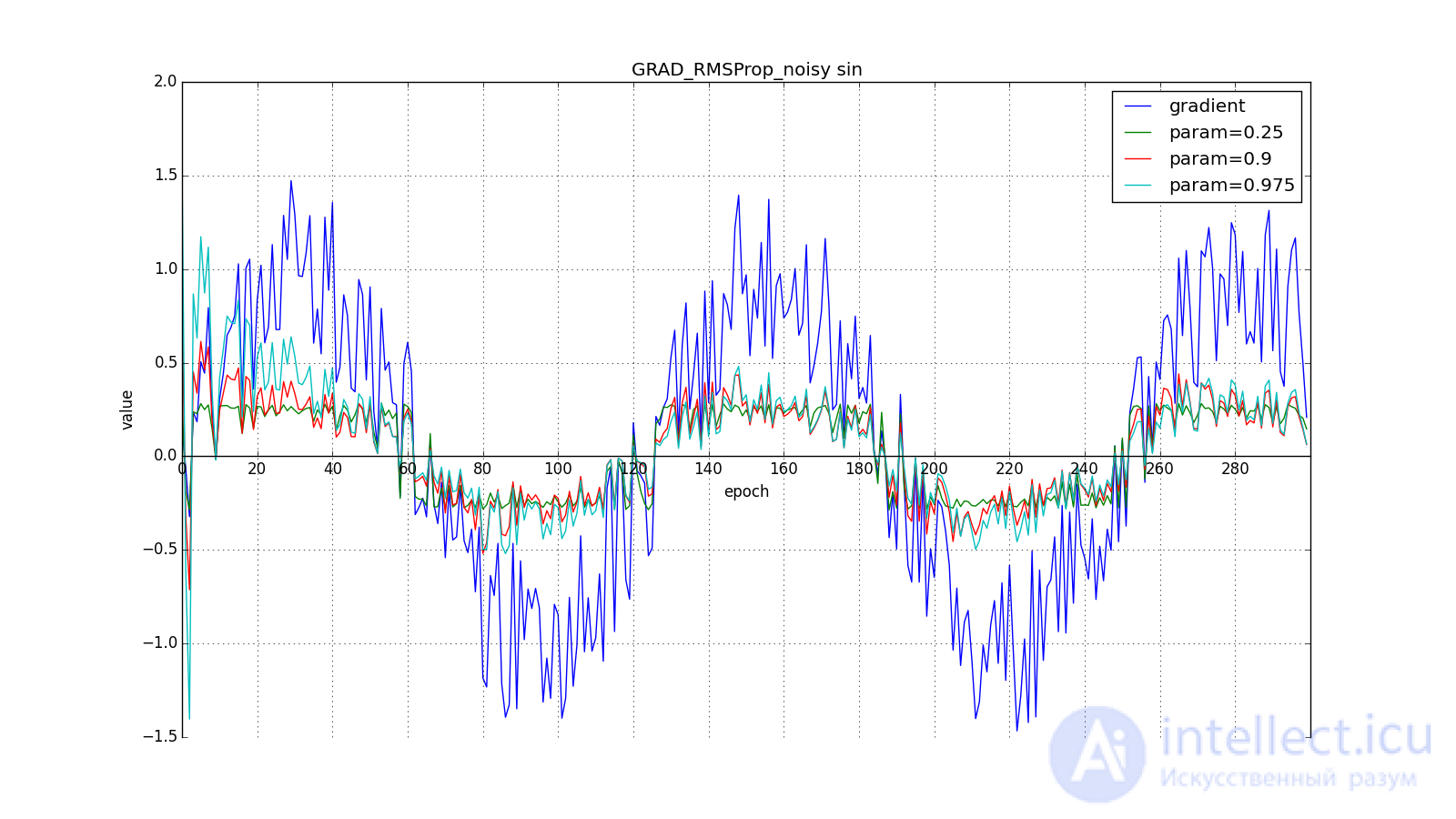Click the red line sample for param=0.9
The width and height of the screenshot is (1456, 819).
(x=1138, y=159)
